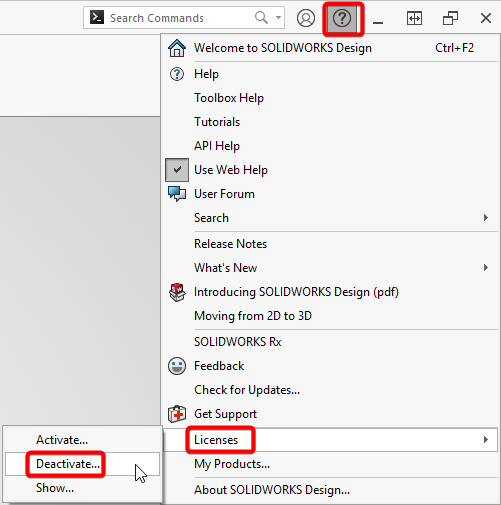Launch SOLIDWORKS Rx

click(238, 342)
